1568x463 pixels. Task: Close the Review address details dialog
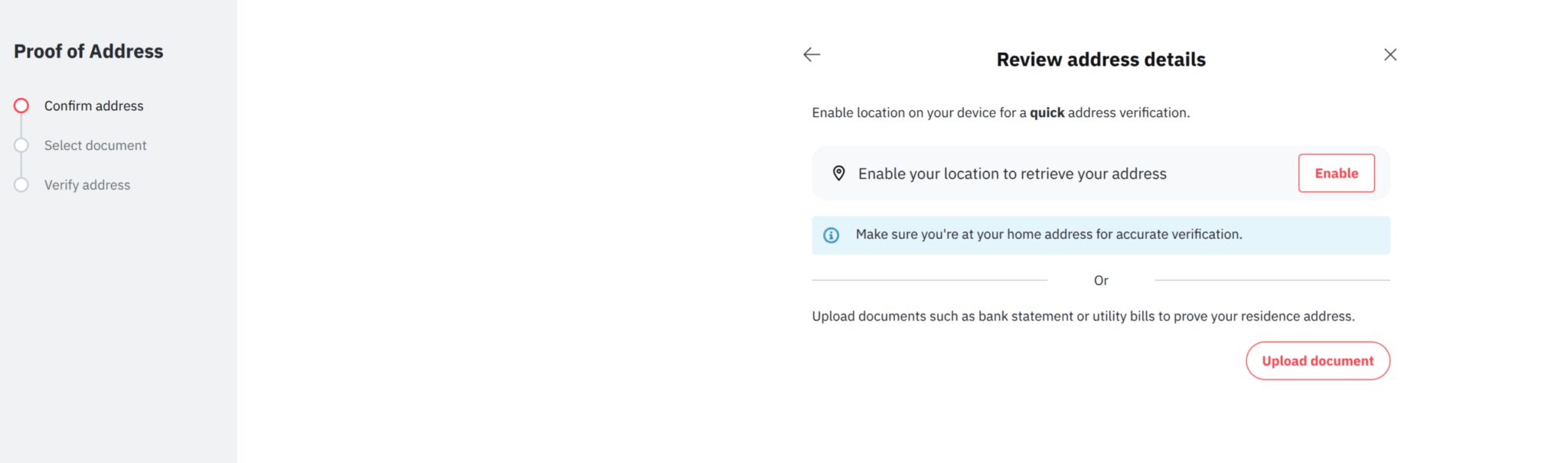pyautogui.click(x=1390, y=54)
